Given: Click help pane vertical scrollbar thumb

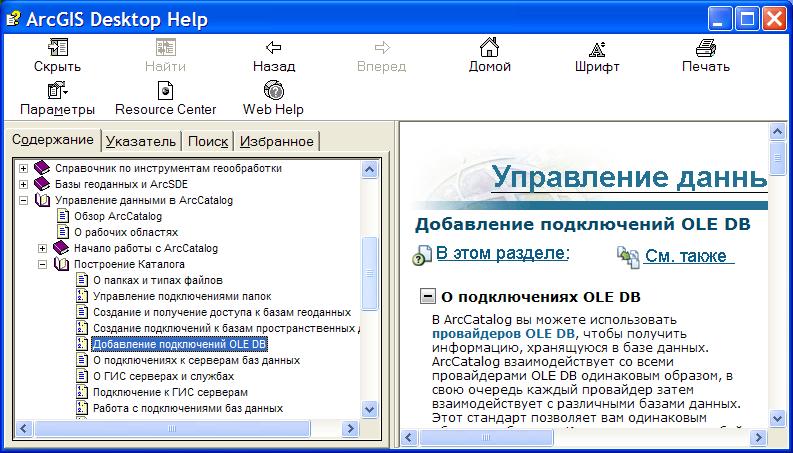Looking at the screenshot, I should (x=777, y=158).
